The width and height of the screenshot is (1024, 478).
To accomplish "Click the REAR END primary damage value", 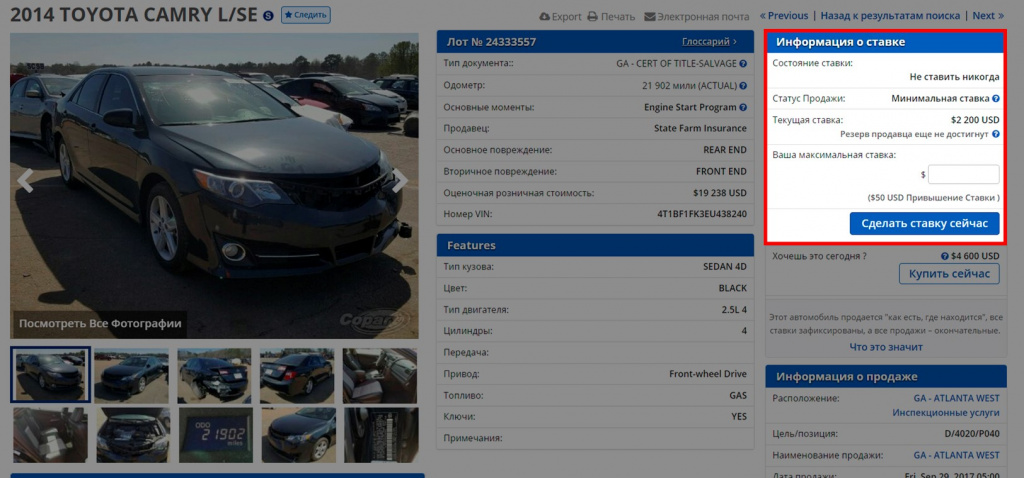I will (725, 150).
